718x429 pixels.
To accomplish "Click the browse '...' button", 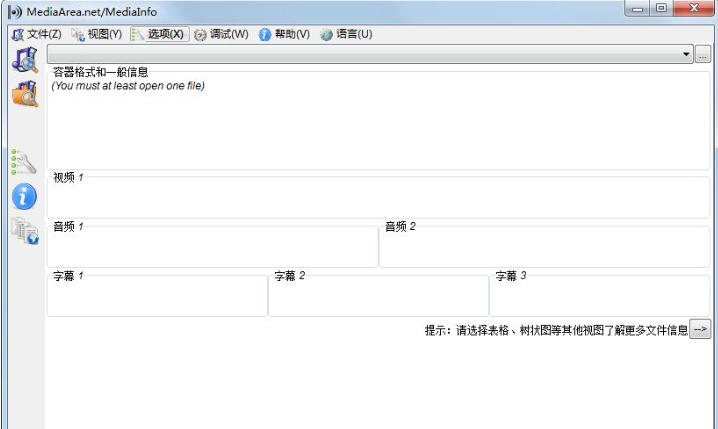I will point(702,54).
